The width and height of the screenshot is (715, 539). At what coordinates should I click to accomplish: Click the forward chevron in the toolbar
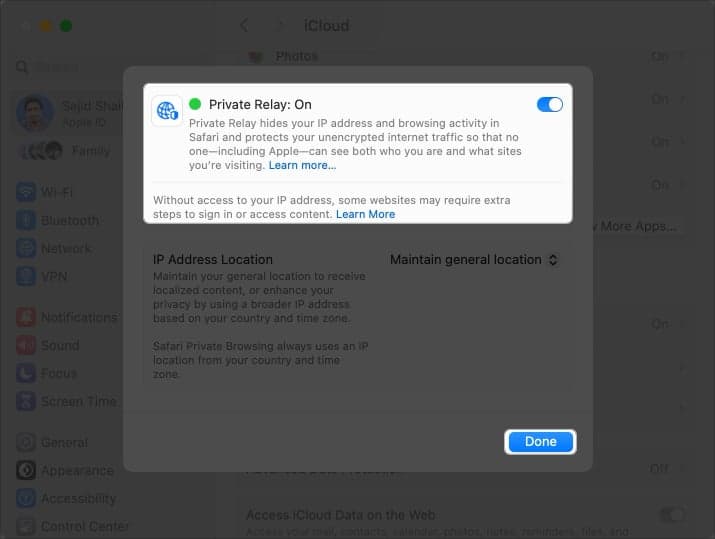tap(281, 26)
